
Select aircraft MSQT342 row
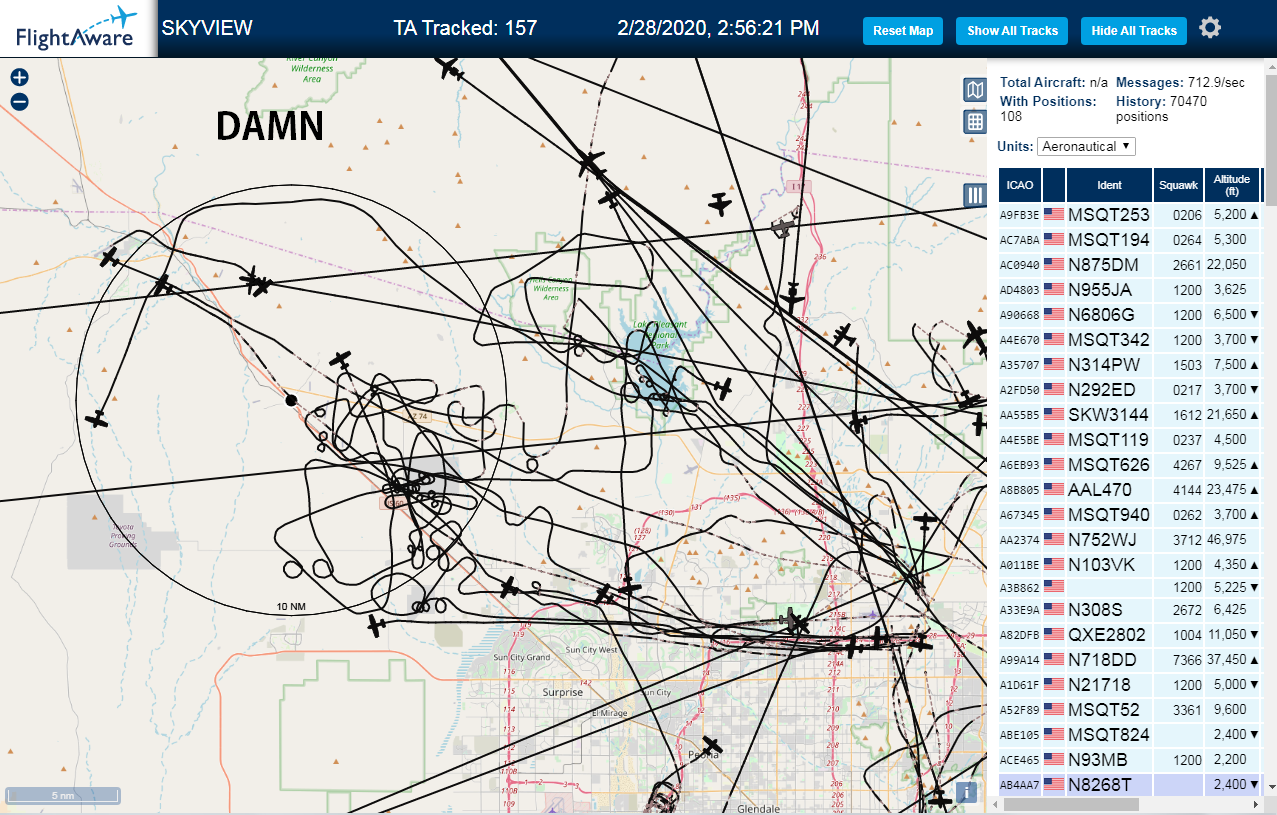pyautogui.click(x=1130, y=339)
